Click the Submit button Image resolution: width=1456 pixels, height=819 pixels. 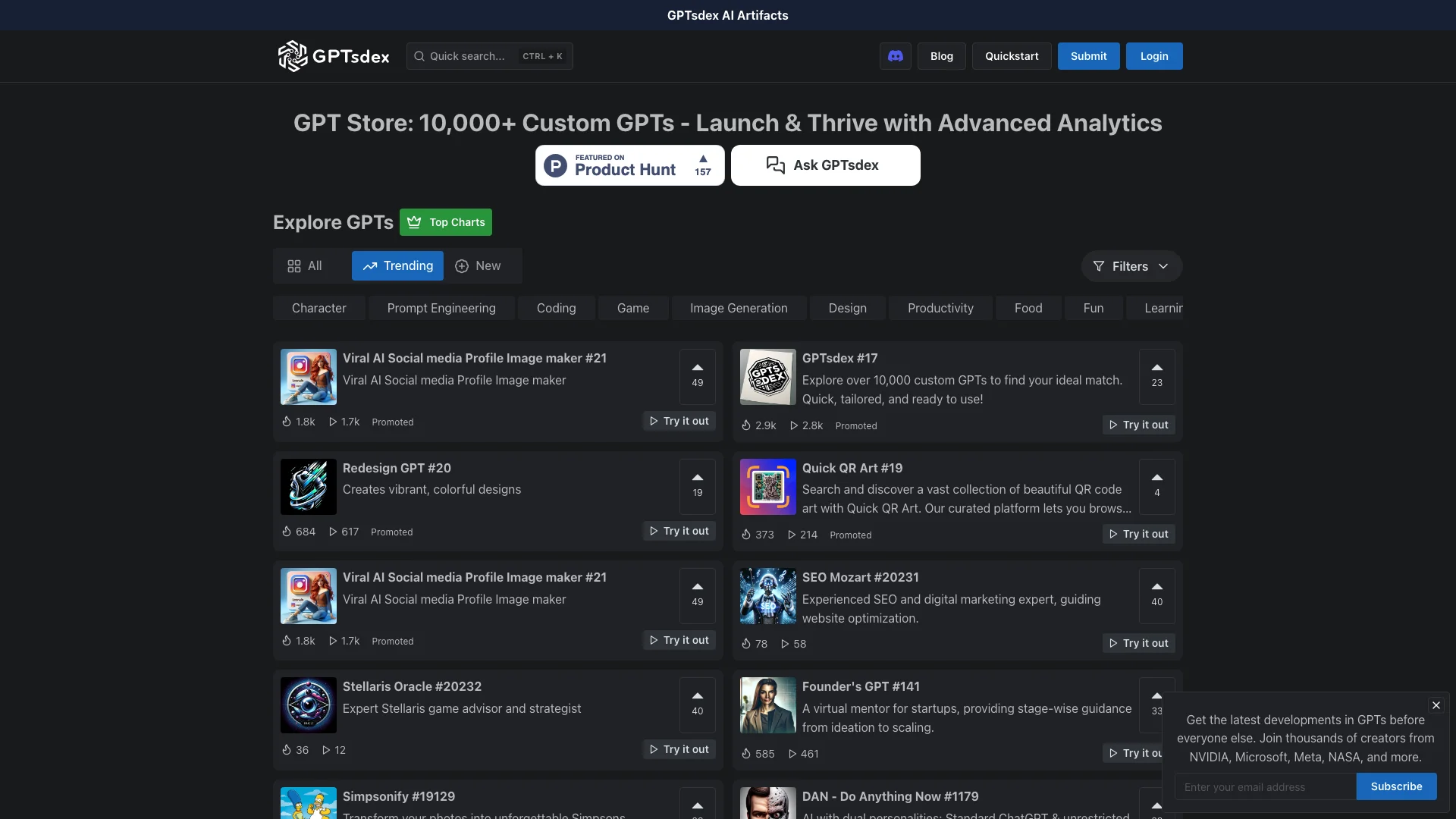[1088, 56]
